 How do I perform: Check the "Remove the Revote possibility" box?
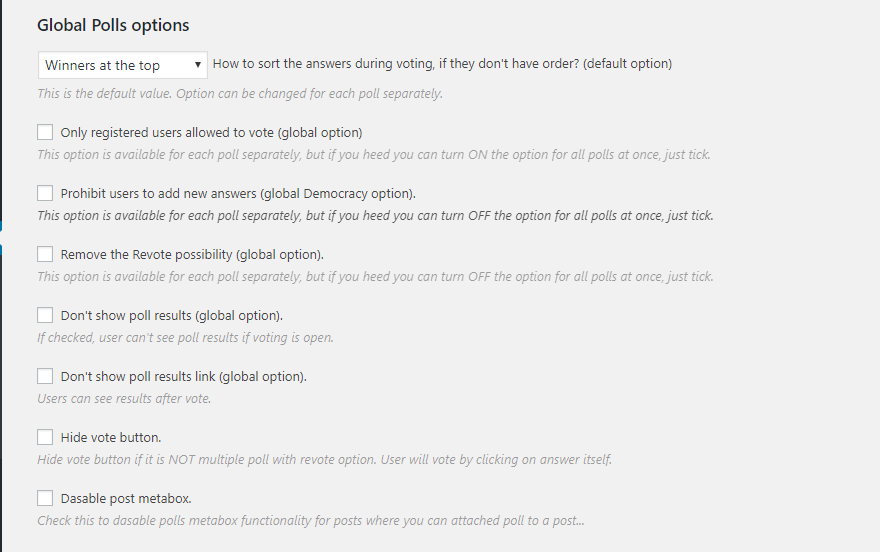pyautogui.click(x=45, y=254)
